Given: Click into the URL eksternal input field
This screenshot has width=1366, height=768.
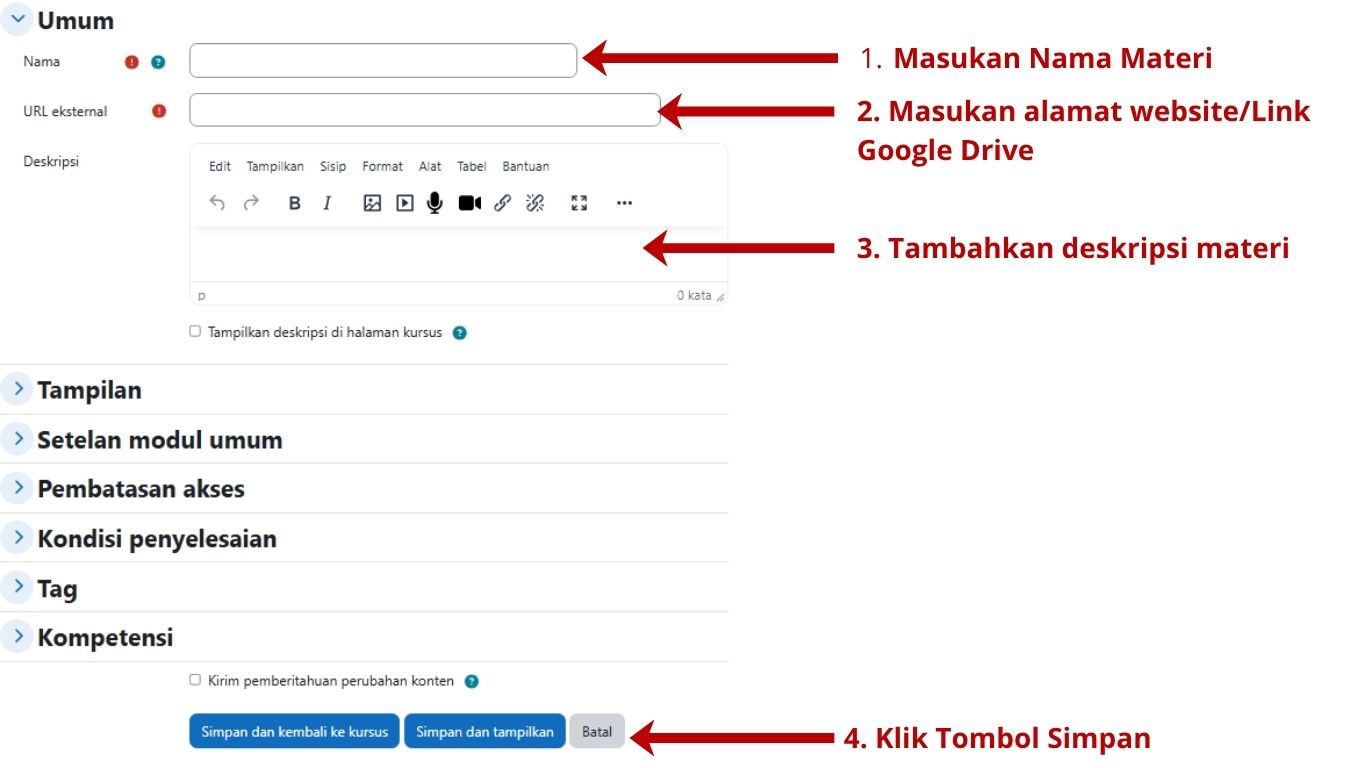Looking at the screenshot, I should coord(424,110).
